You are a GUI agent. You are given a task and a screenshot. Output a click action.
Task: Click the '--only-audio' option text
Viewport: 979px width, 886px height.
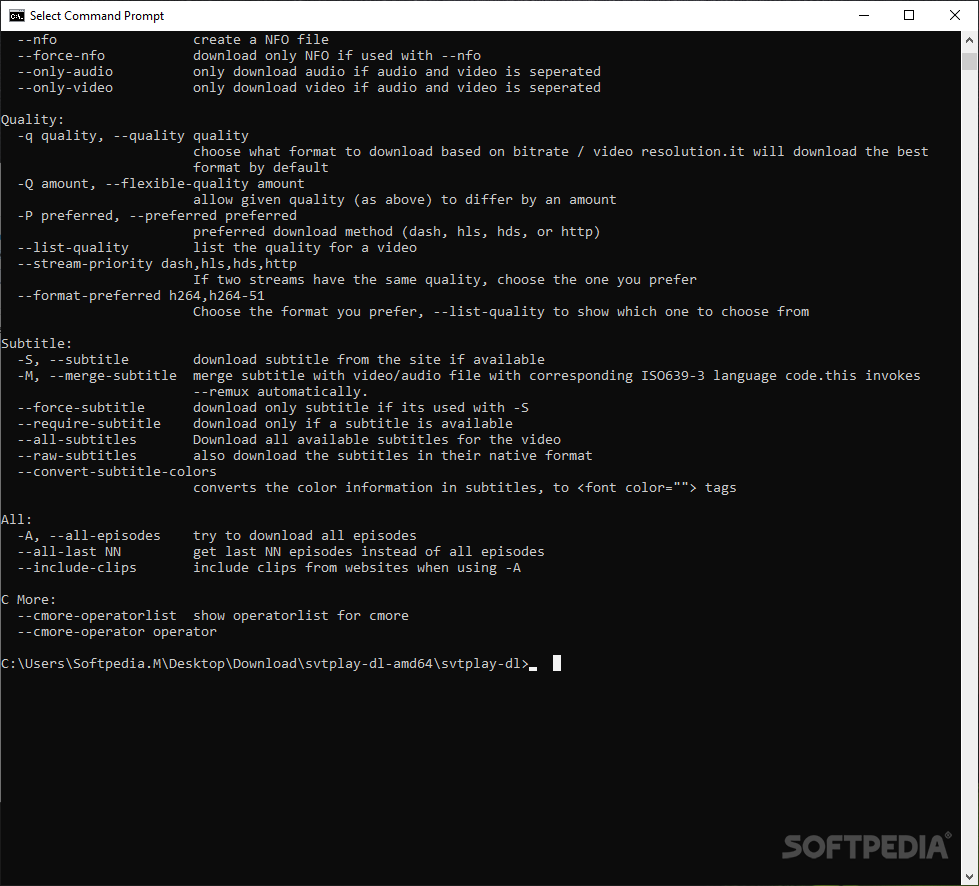[65, 72]
